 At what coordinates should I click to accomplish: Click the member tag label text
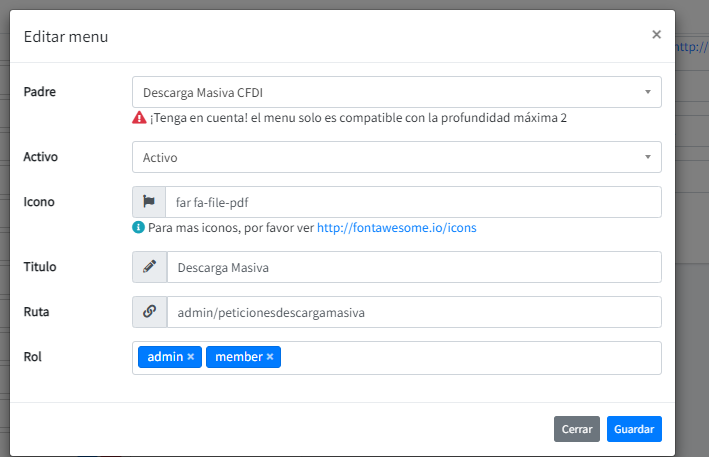tap(238, 357)
